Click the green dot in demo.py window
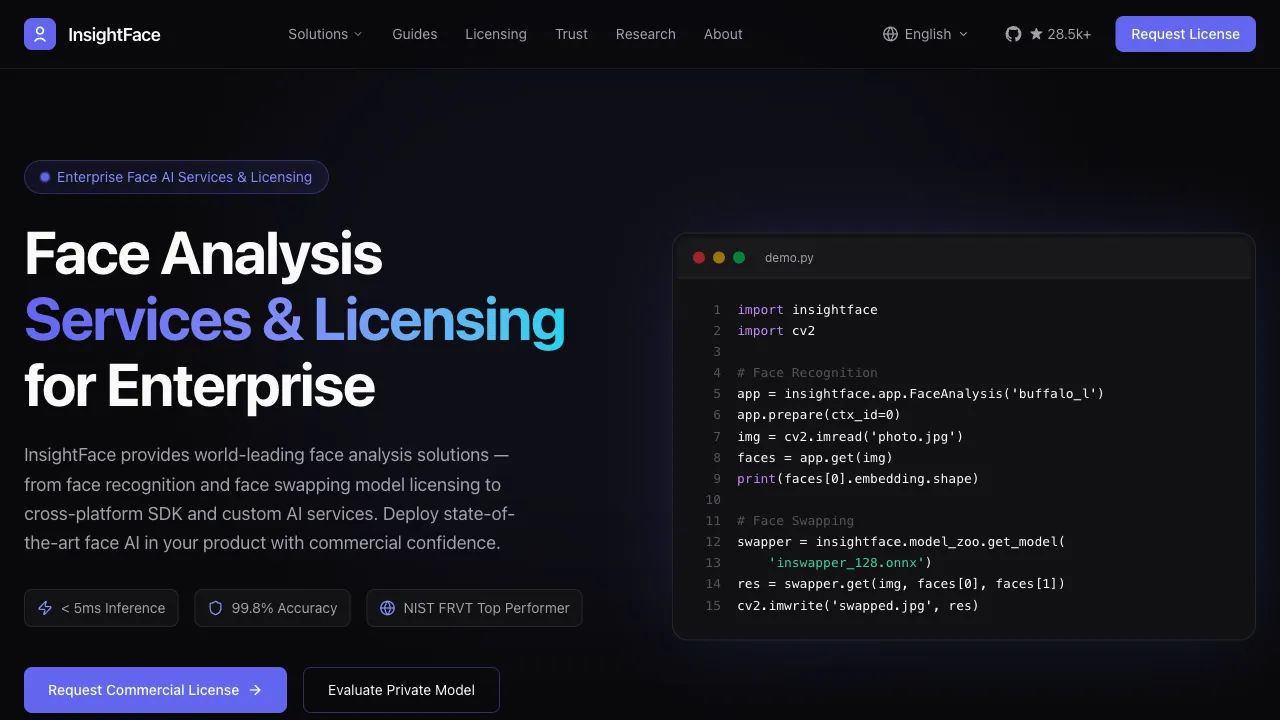The height and width of the screenshot is (720, 1280). (739, 258)
